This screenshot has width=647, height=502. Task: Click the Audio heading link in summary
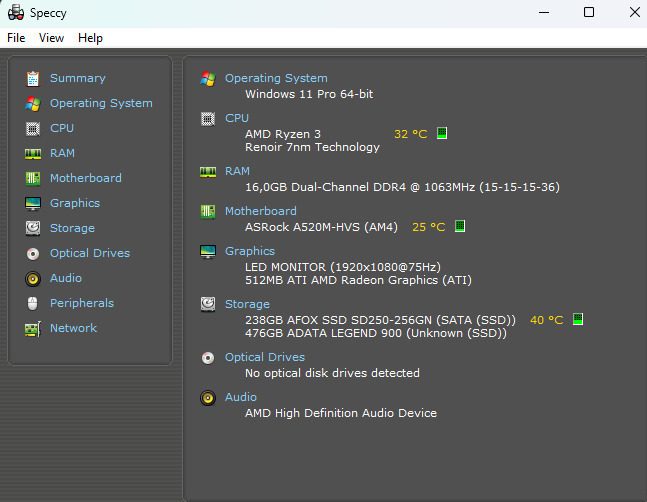pyautogui.click(x=241, y=397)
